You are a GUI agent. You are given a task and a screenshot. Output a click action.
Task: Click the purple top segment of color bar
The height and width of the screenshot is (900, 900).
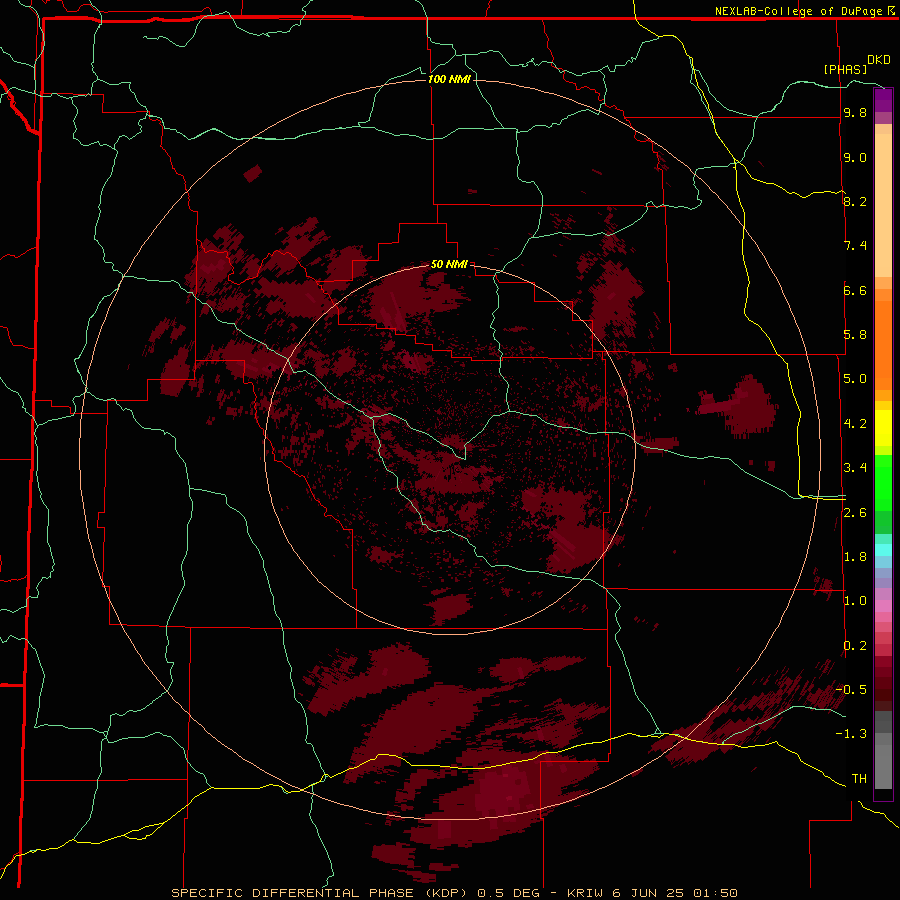click(x=883, y=100)
